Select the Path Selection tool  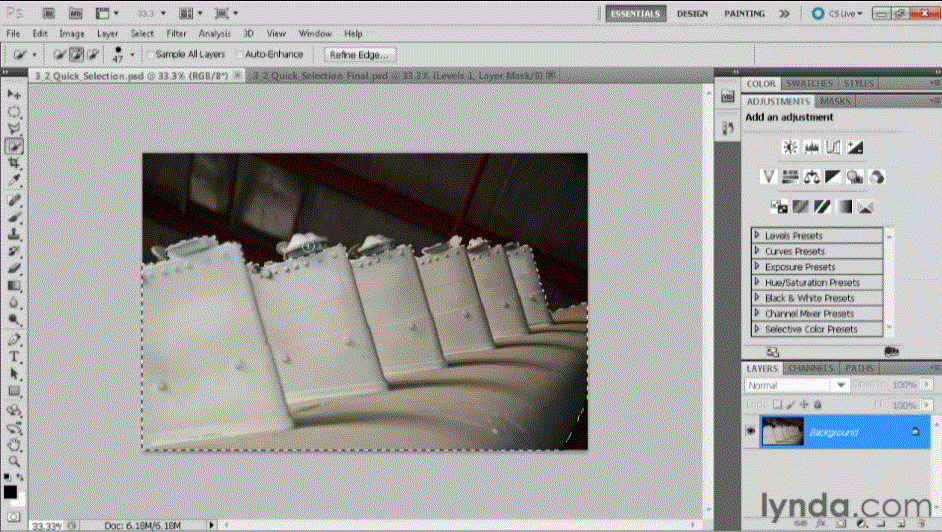14,374
